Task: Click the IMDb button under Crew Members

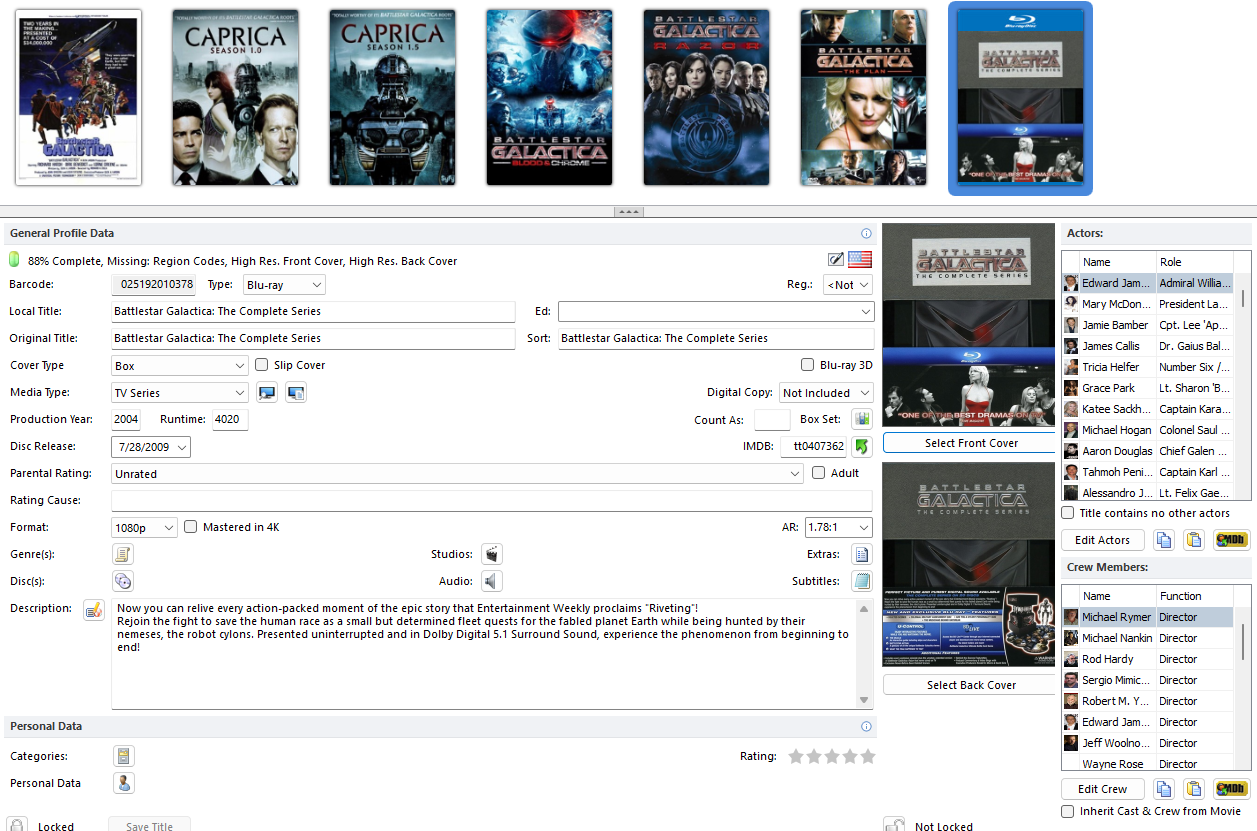Action: click(1232, 789)
